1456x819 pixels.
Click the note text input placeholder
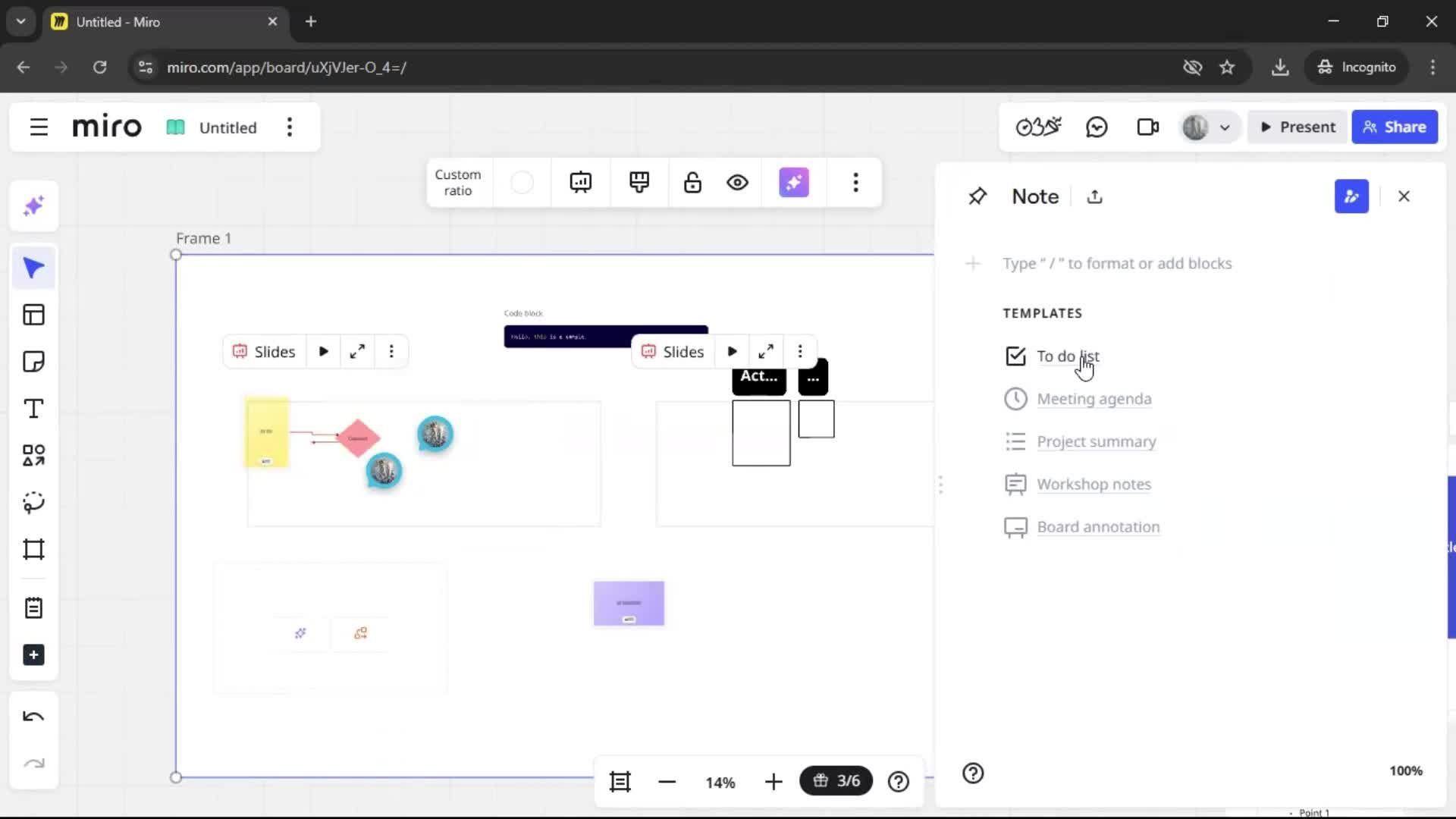click(x=1117, y=263)
